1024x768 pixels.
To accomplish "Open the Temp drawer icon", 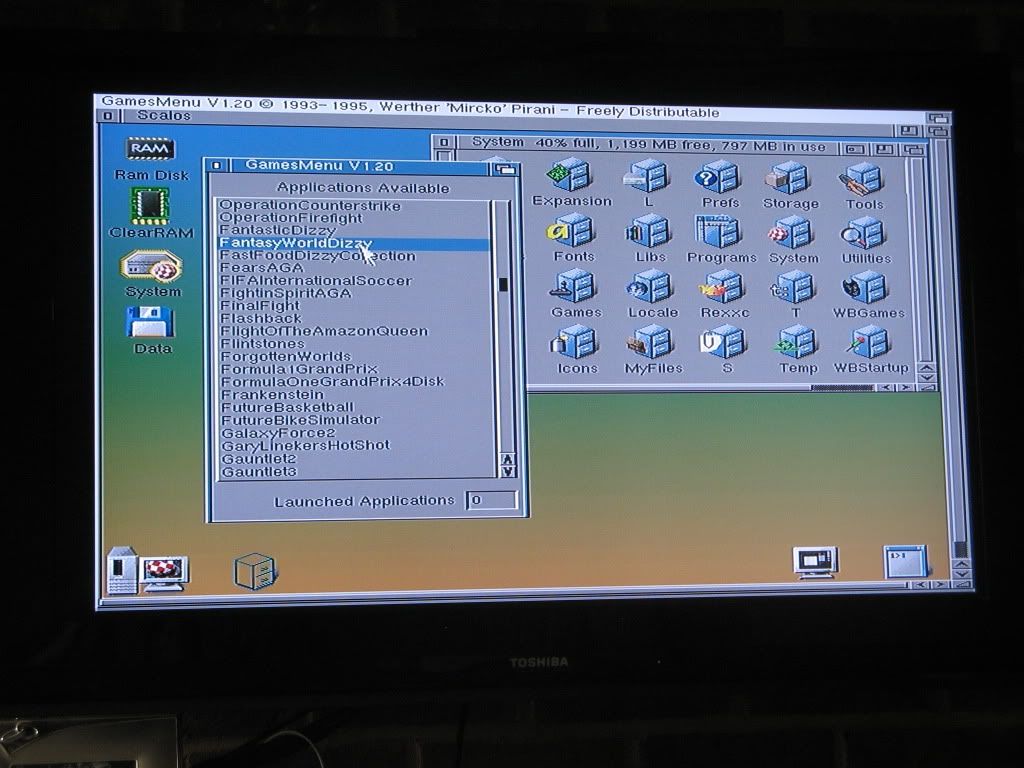I will (x=795, y=344).
